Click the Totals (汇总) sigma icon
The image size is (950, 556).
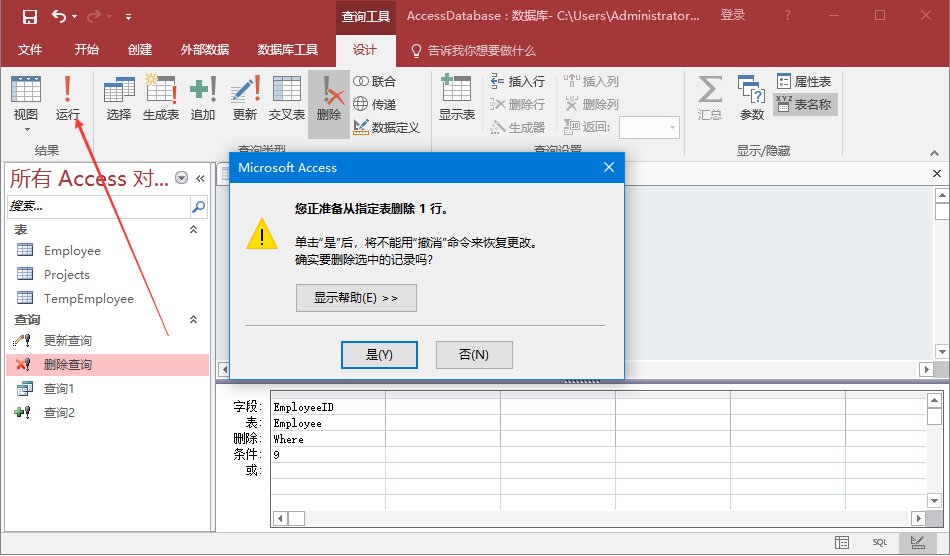pos(710,98)
